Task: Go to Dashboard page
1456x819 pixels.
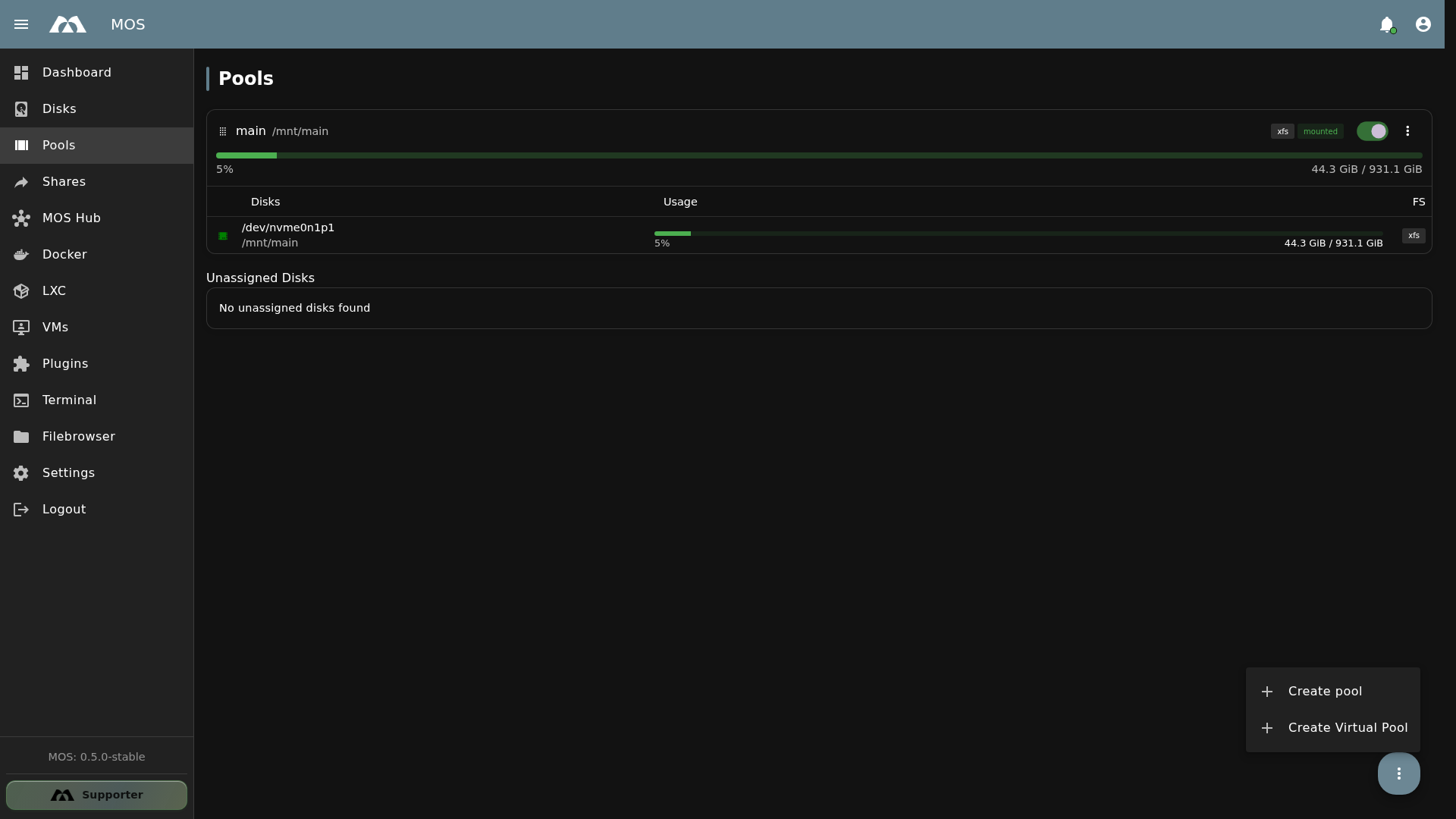Action: (97, 73)
